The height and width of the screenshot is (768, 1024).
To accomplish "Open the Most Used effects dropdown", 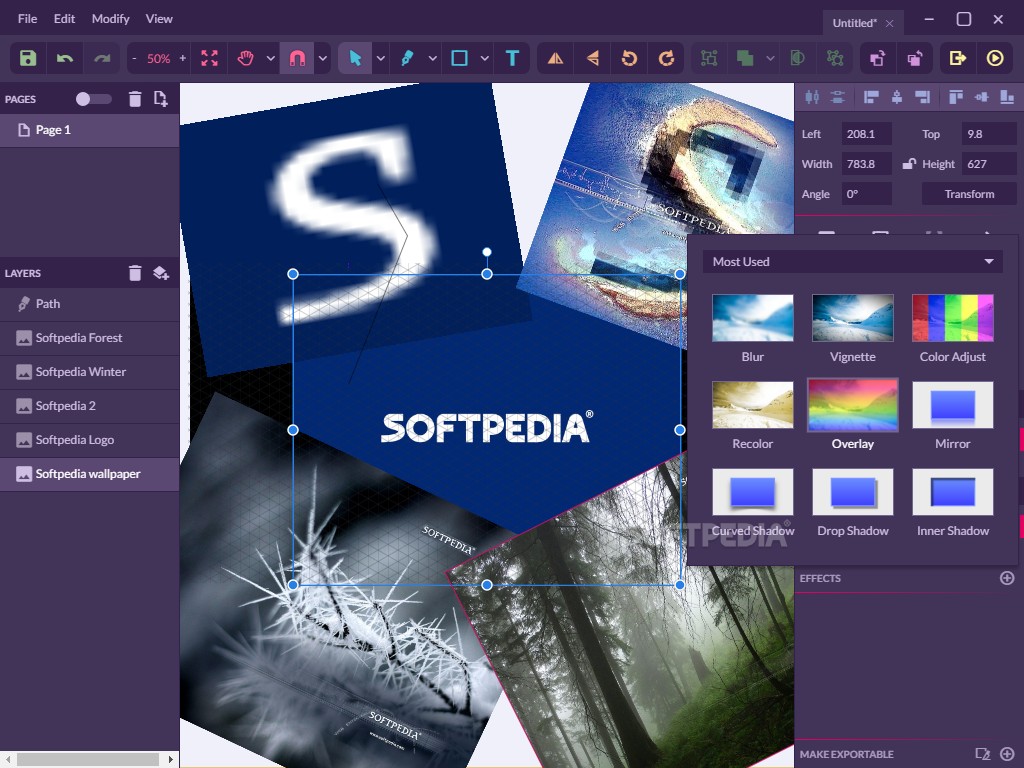I will coord(852,261).
